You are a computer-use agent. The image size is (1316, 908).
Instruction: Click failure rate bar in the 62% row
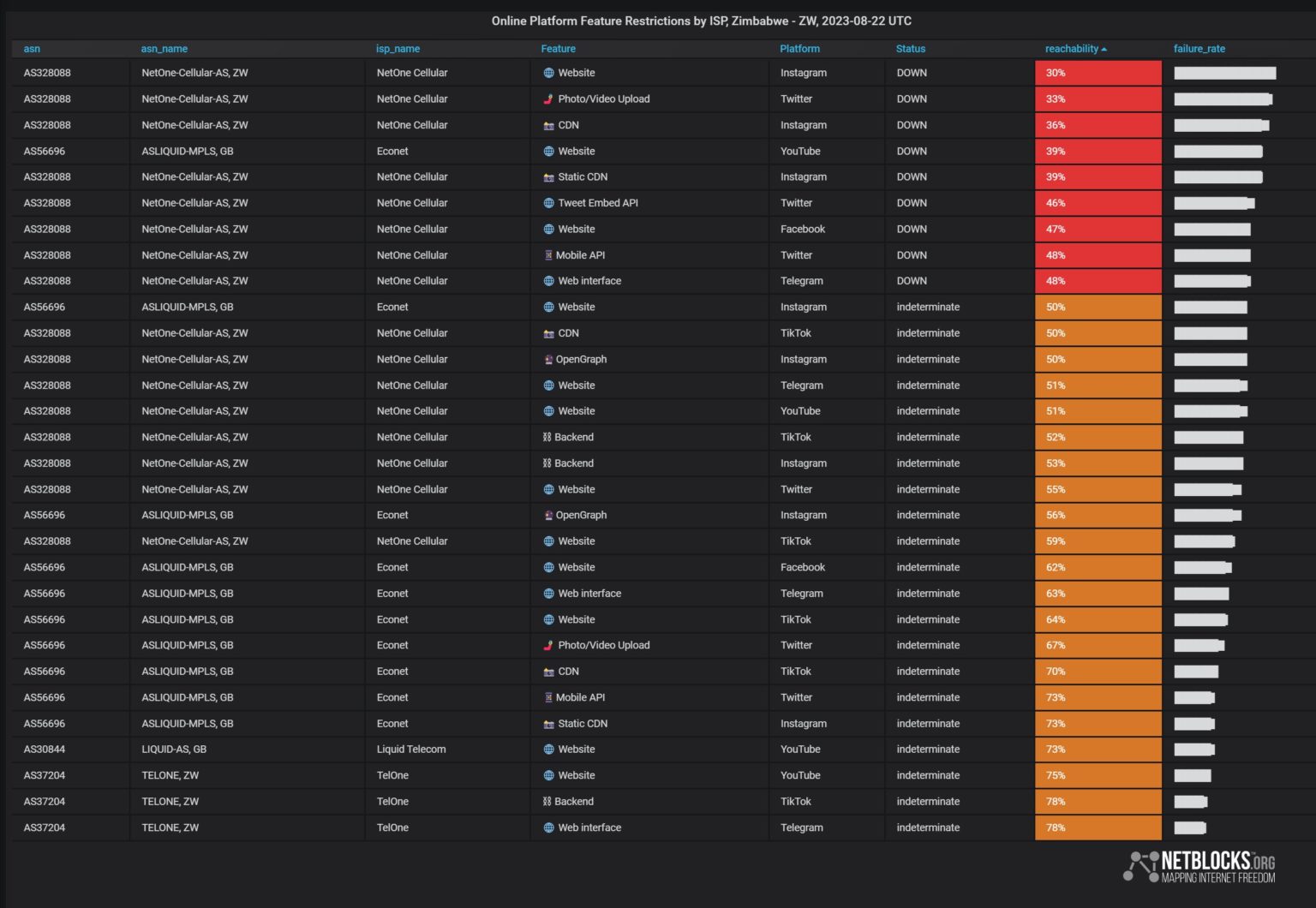(x=1203, y=568)
